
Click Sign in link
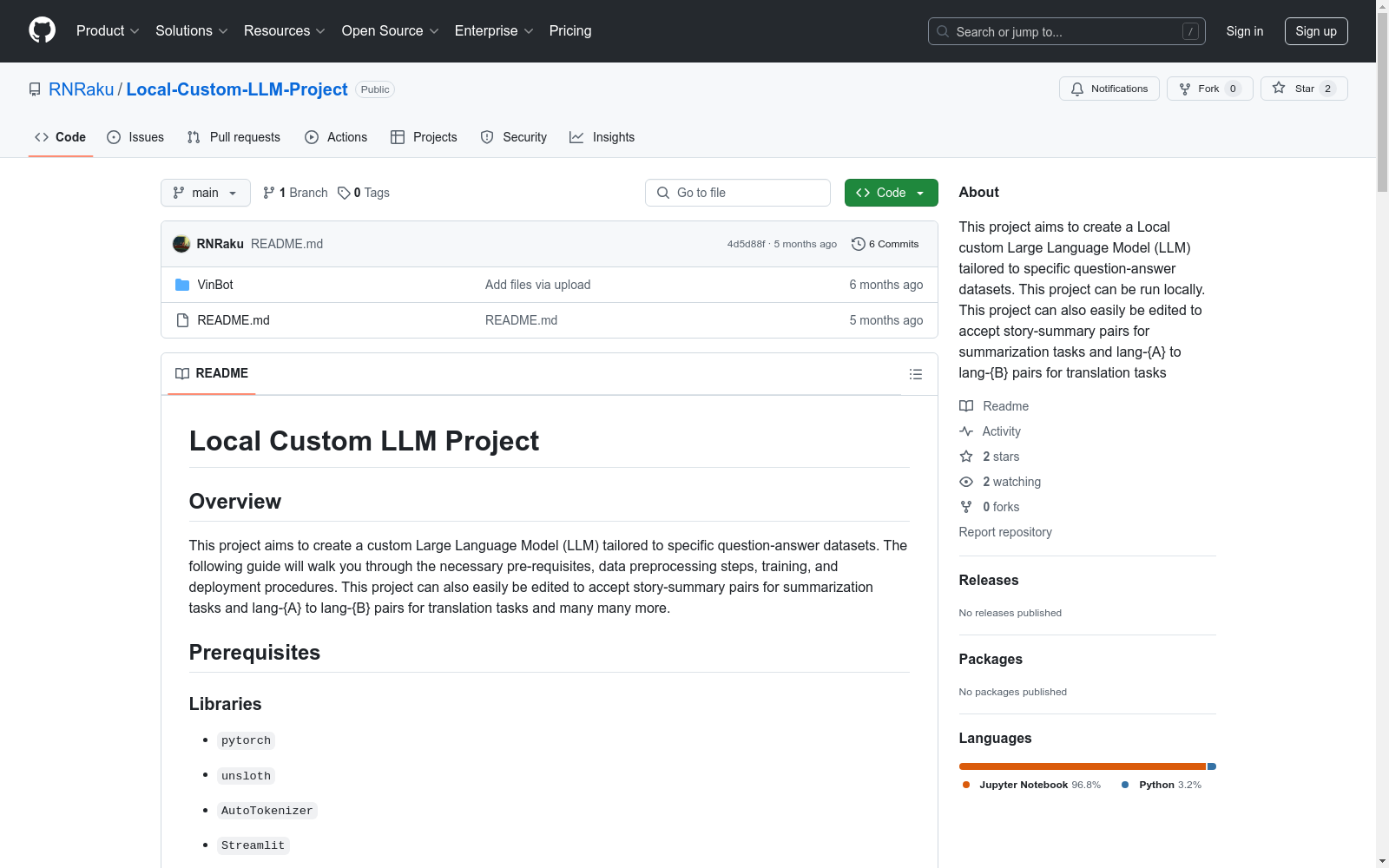(1245, 31)
